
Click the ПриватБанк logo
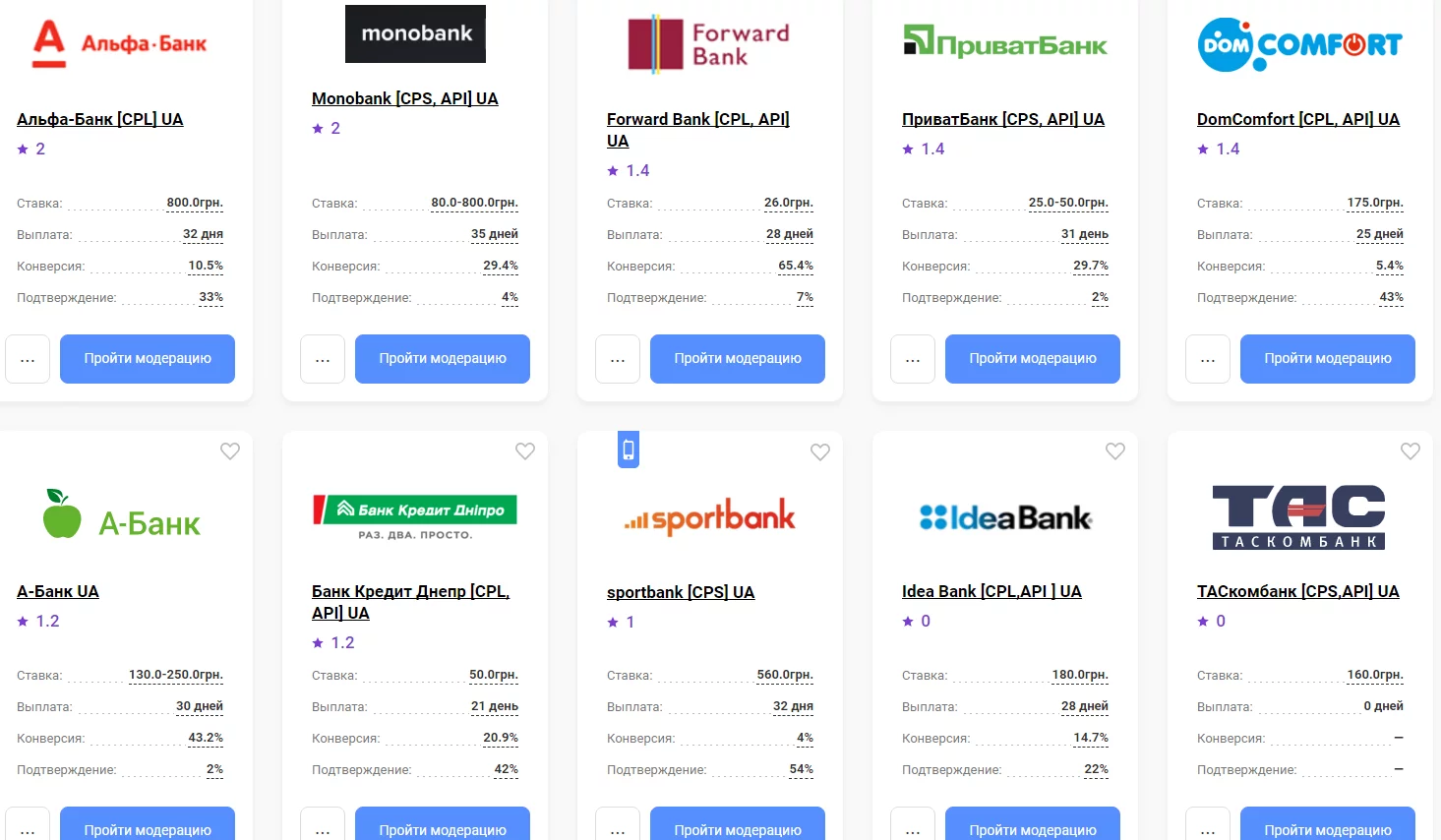(1005, 43)
